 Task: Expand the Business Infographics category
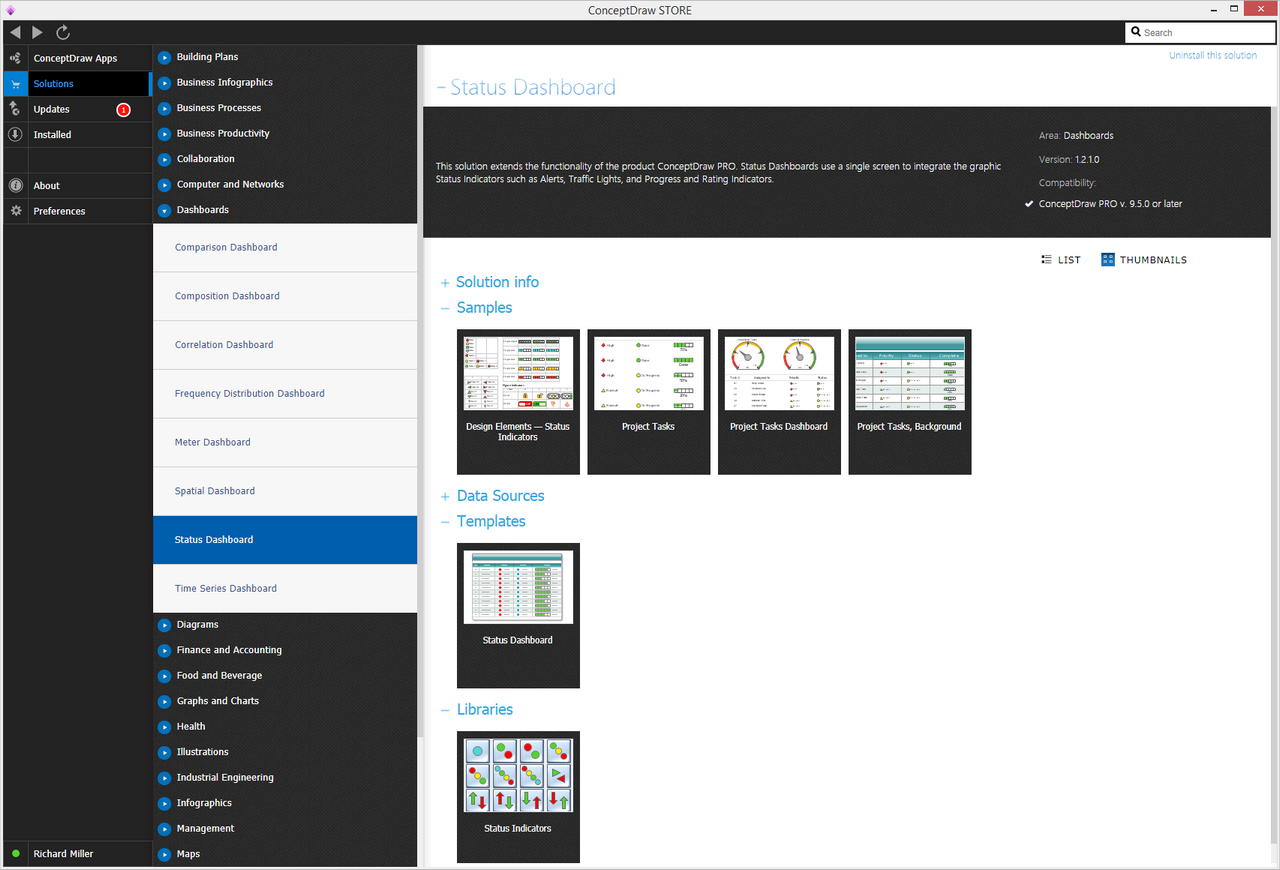[x=164, y=83]
